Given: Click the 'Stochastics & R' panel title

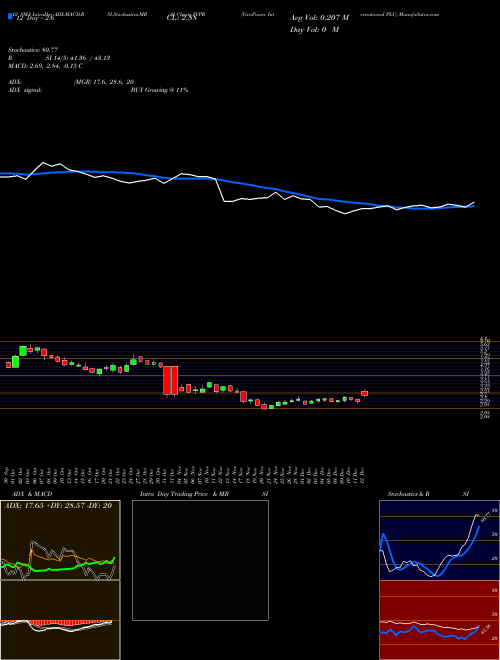Looking at the screenshot, I should 409,494.
